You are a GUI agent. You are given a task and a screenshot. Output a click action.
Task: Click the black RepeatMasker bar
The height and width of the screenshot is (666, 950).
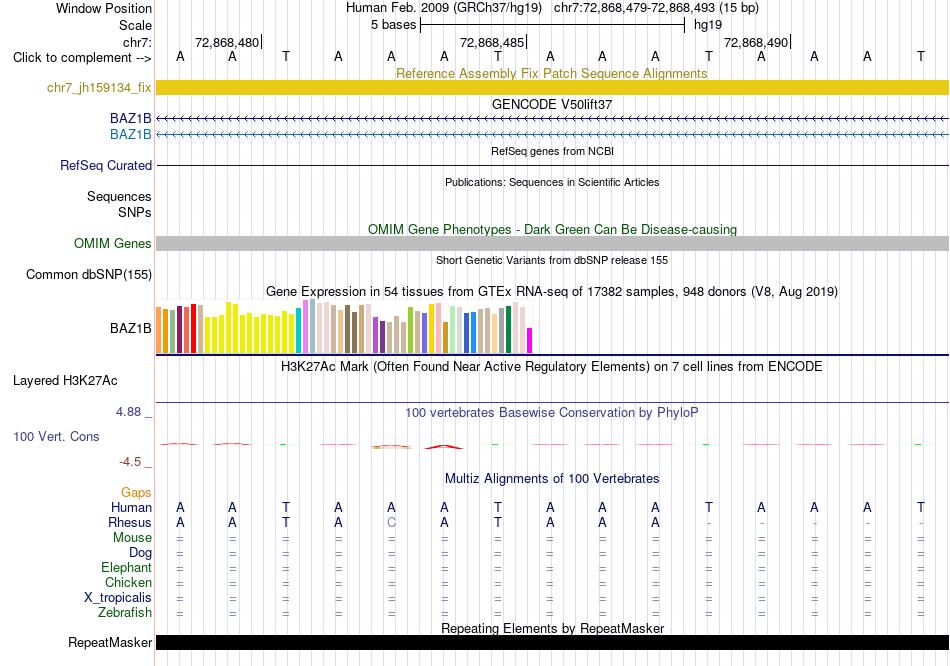click(553, 642)
